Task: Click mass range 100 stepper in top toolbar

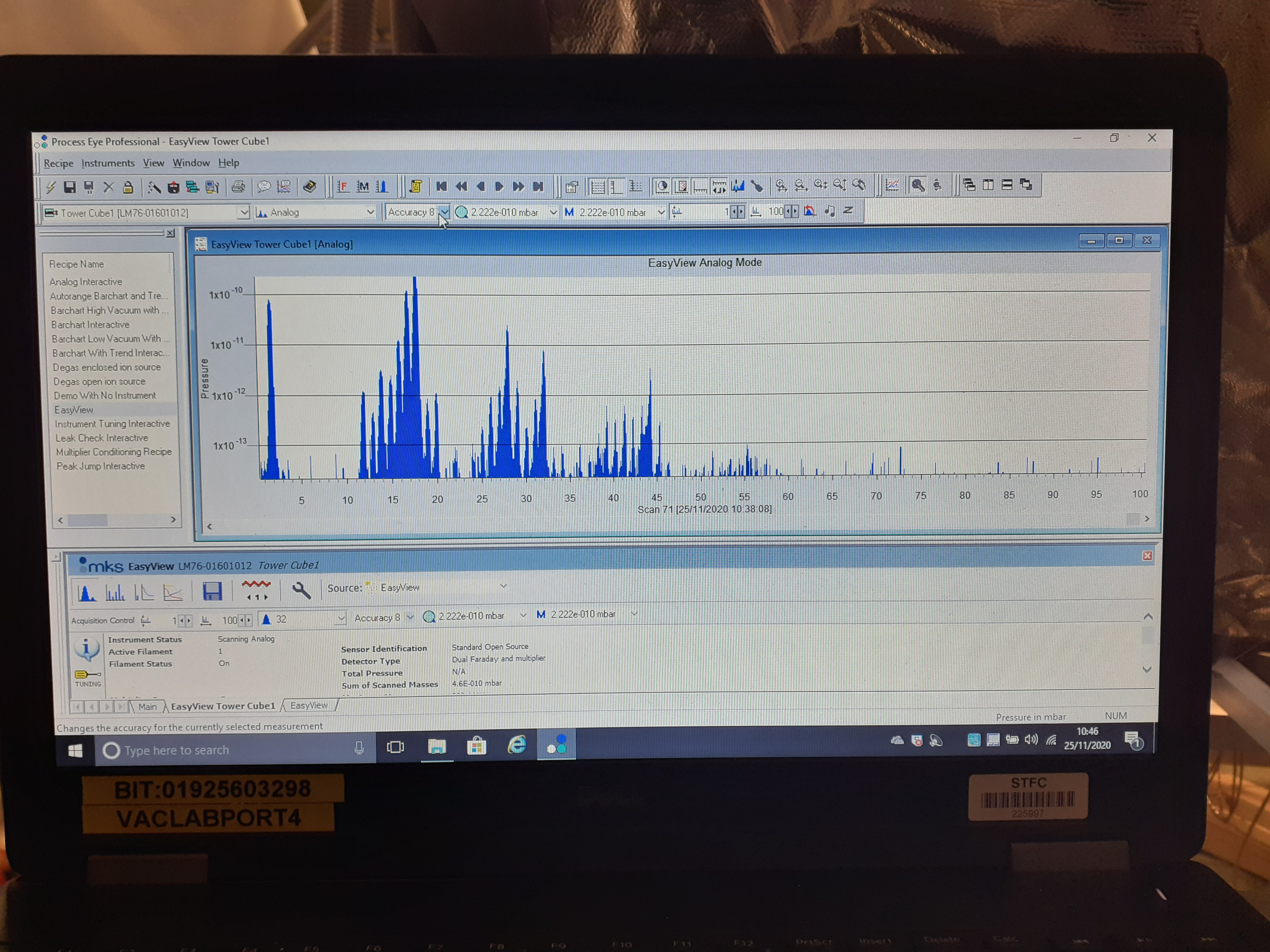Action: pyautogui.click(x=791, y=211)
